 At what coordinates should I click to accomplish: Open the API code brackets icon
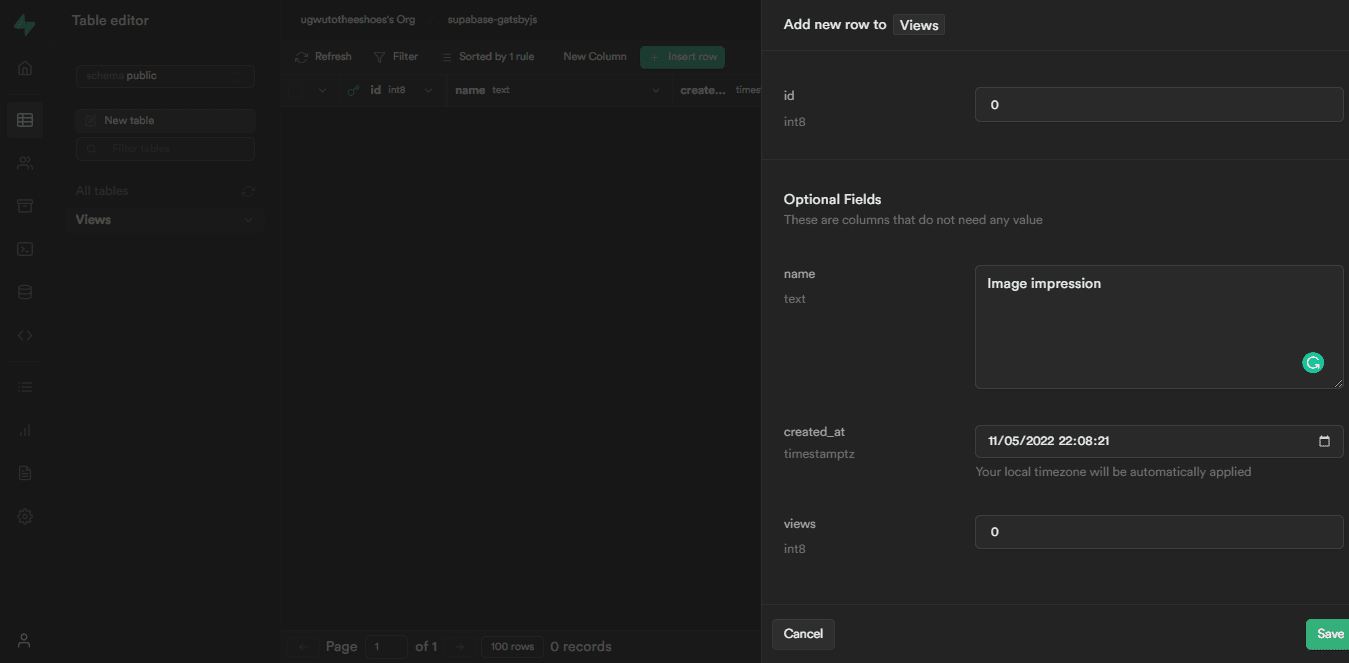25,335
